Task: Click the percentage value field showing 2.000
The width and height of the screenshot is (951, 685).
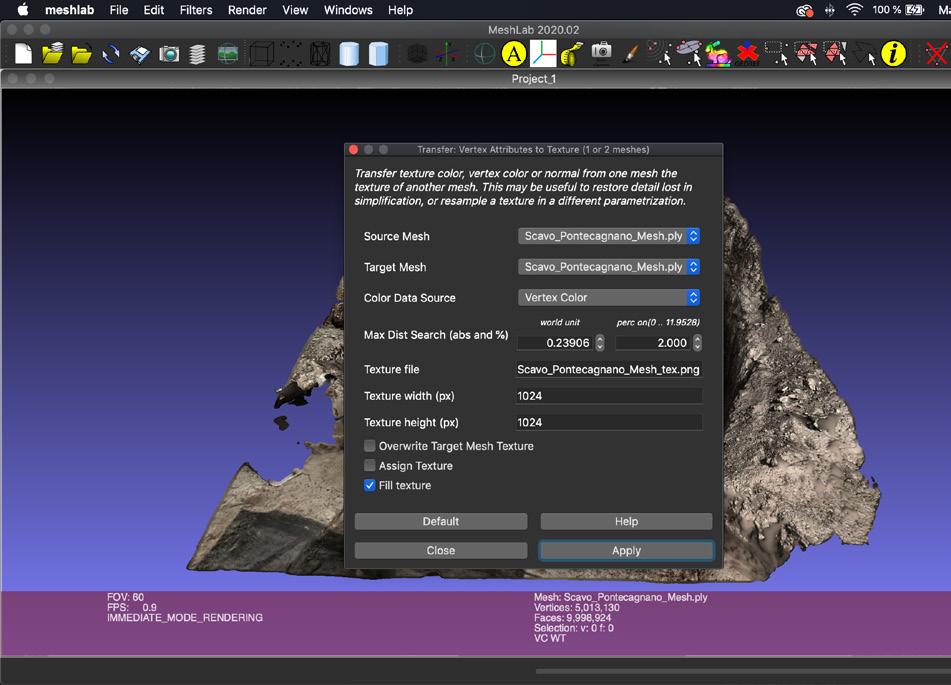Action: pyautogui.click(x=653, y=343)
